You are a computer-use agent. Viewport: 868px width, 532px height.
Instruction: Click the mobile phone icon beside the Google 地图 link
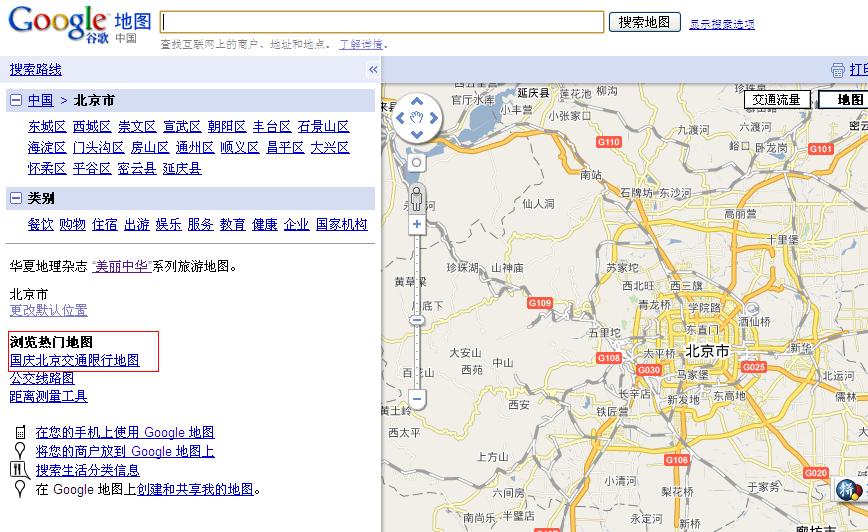point(20,432)
